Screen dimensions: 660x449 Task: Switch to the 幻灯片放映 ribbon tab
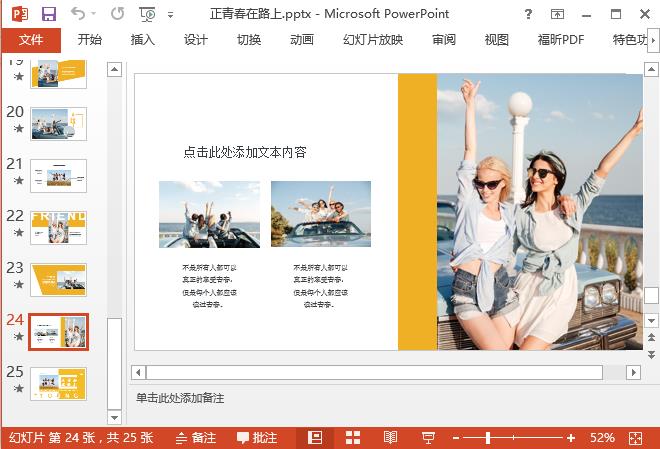pos(373,40)
